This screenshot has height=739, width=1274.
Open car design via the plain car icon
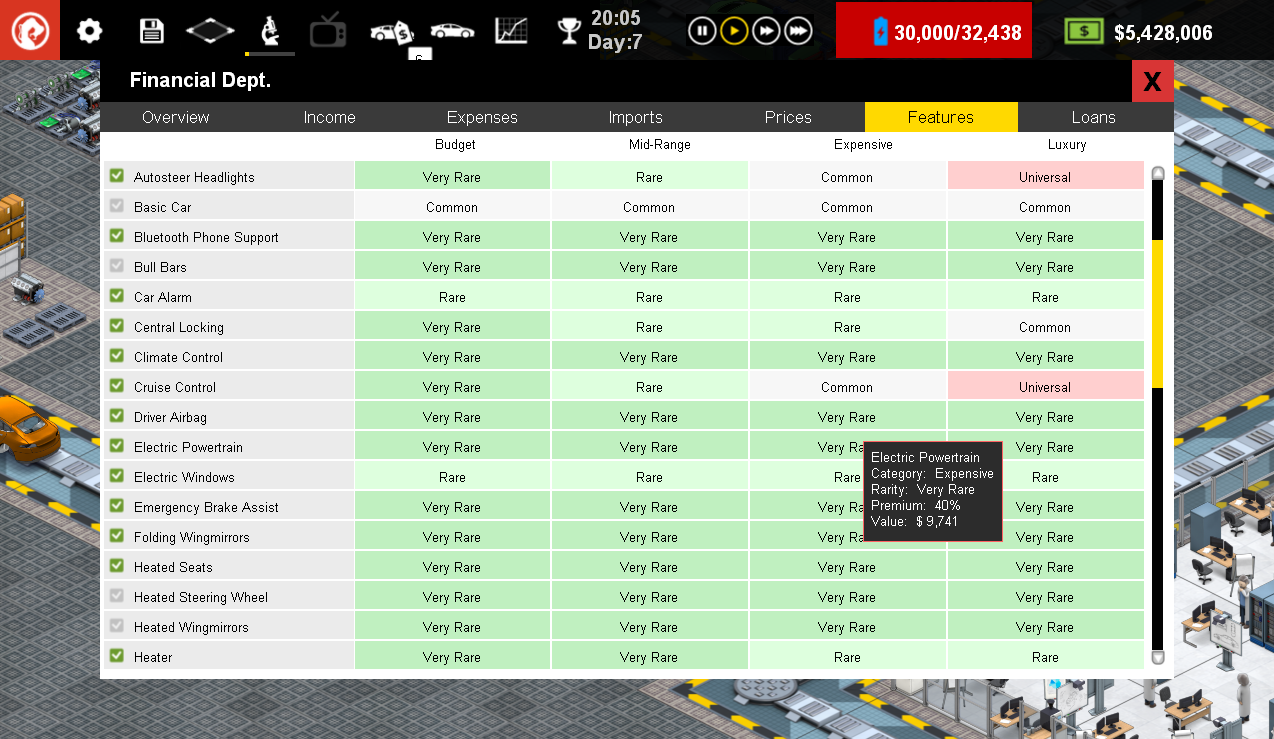pyautogui.click(x=453, y=30)
